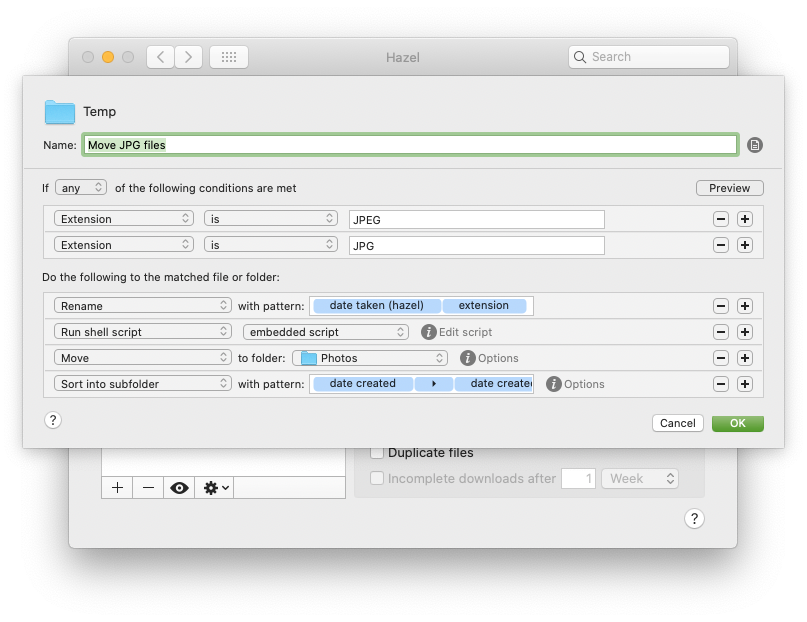Open the notes icon beside Name field
Screen dimensions: 807x622
755,145
